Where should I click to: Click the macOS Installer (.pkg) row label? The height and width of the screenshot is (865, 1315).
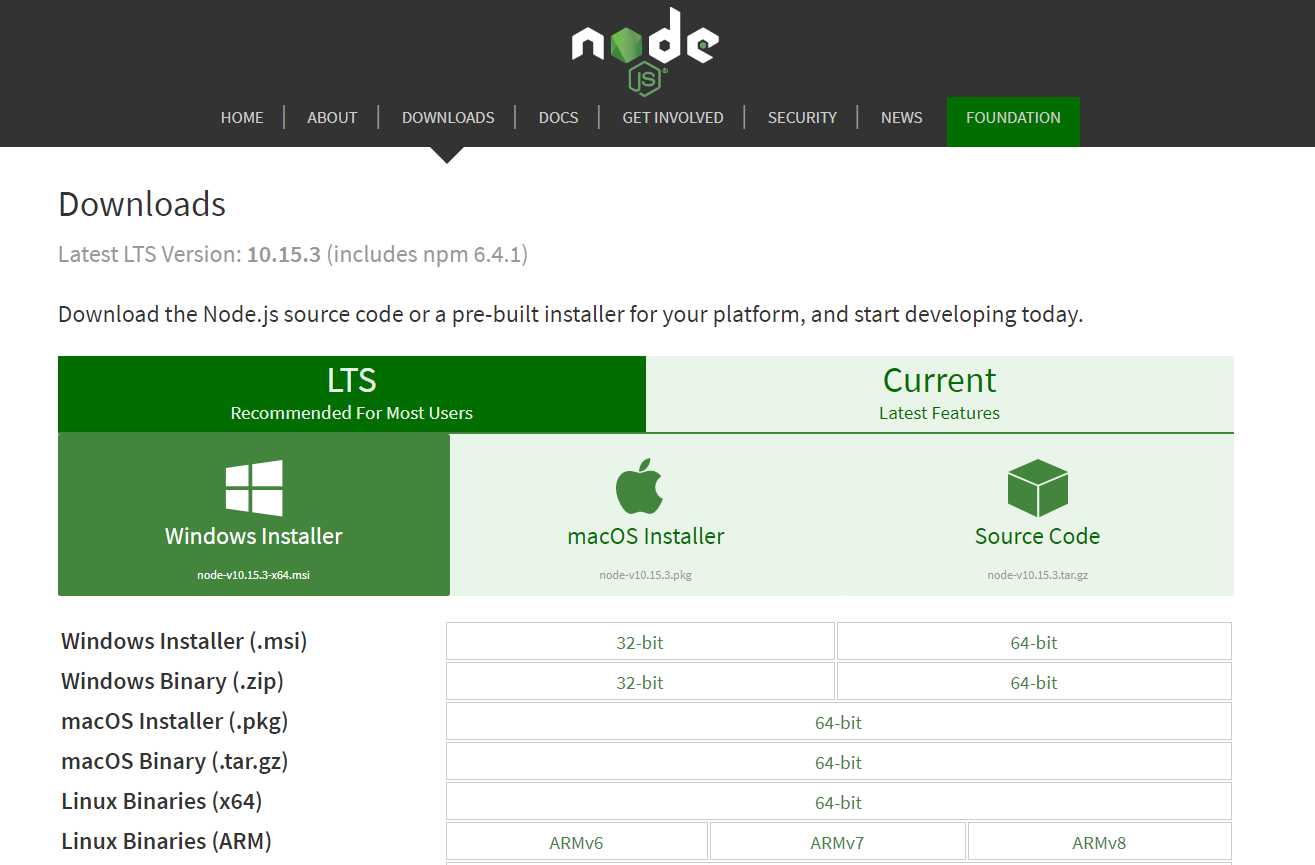coord(175,721)
